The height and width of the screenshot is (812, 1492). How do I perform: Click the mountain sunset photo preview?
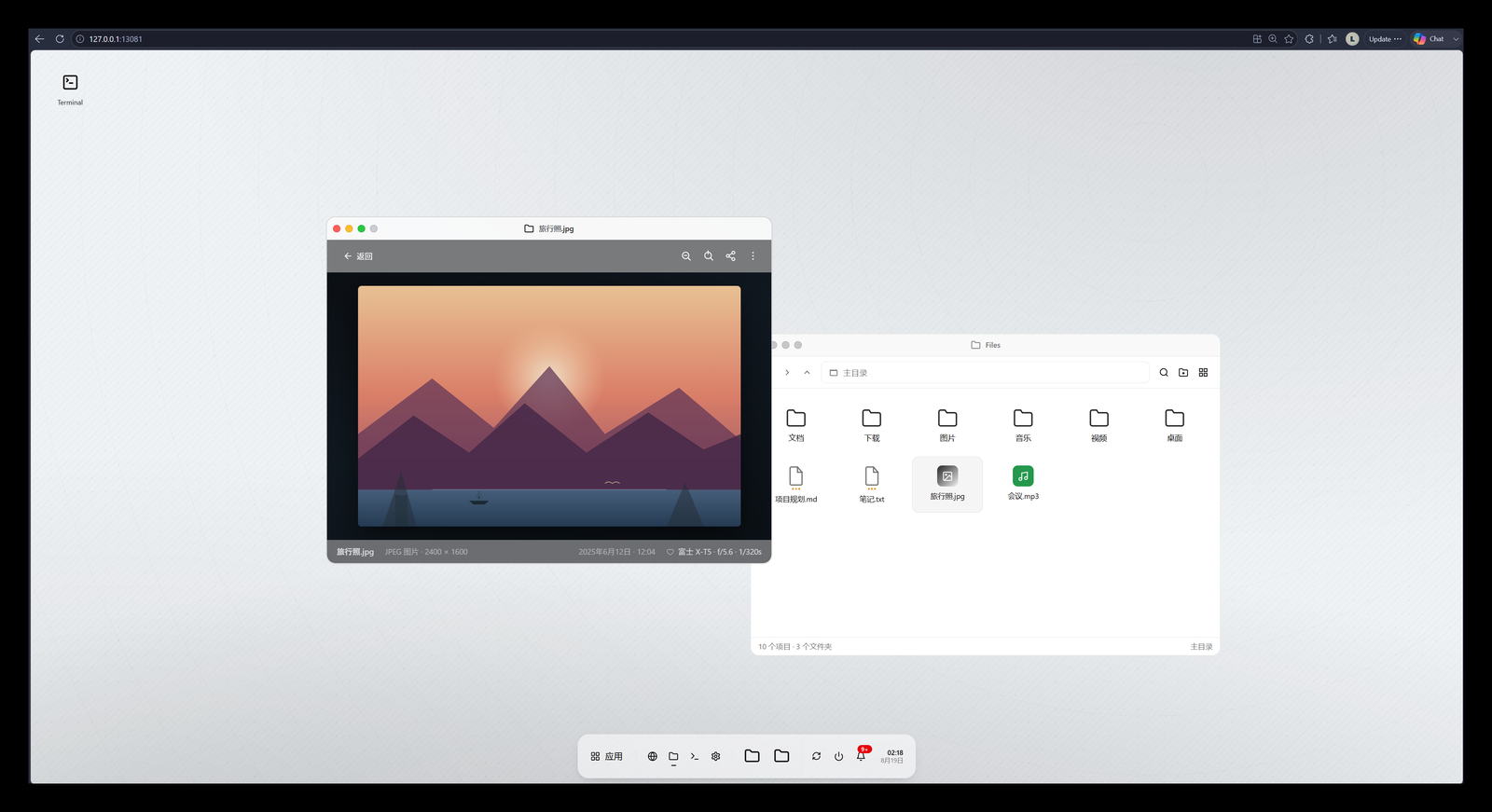click(549, 406)
